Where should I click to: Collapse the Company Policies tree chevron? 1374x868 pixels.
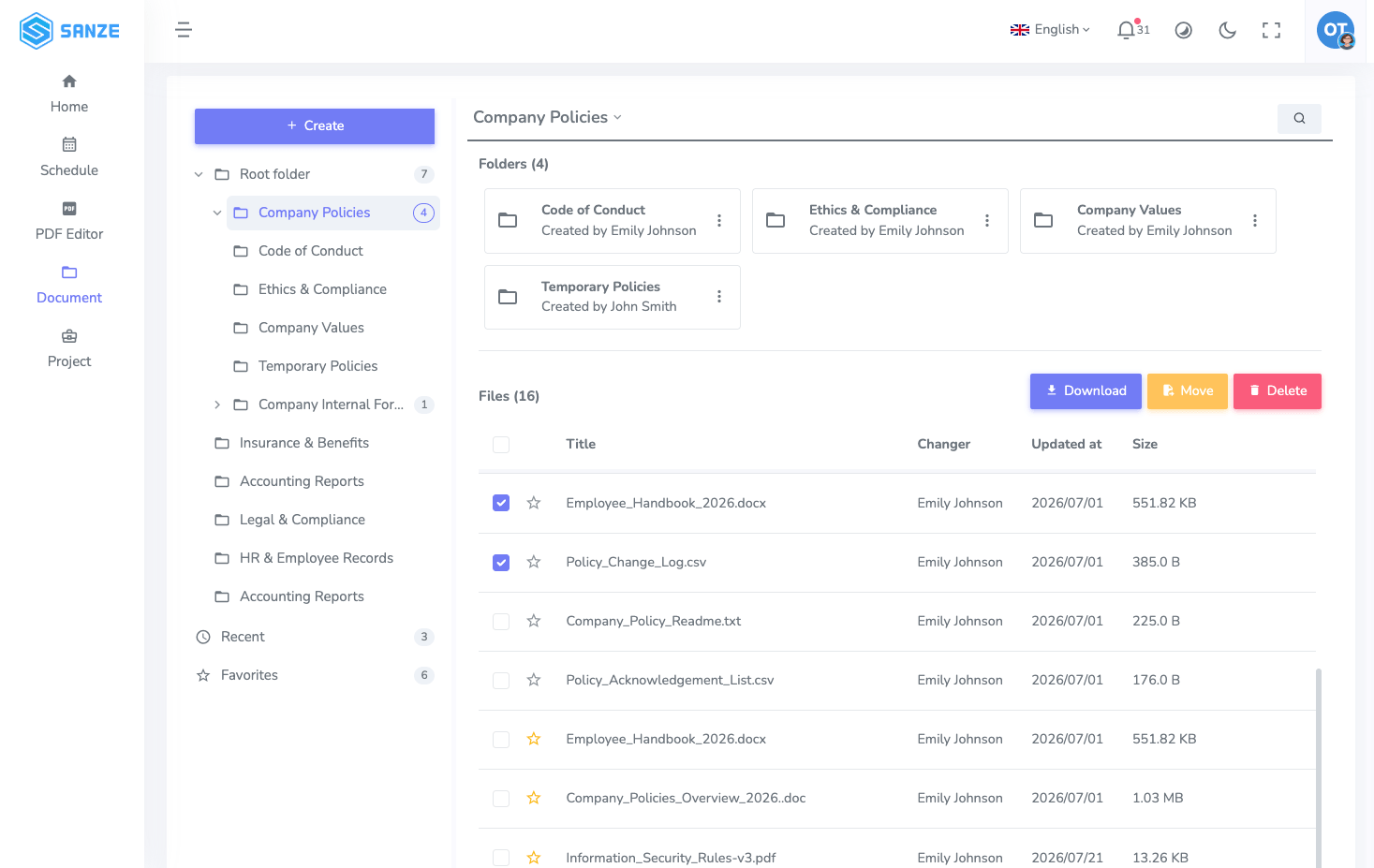coord(217,213)
